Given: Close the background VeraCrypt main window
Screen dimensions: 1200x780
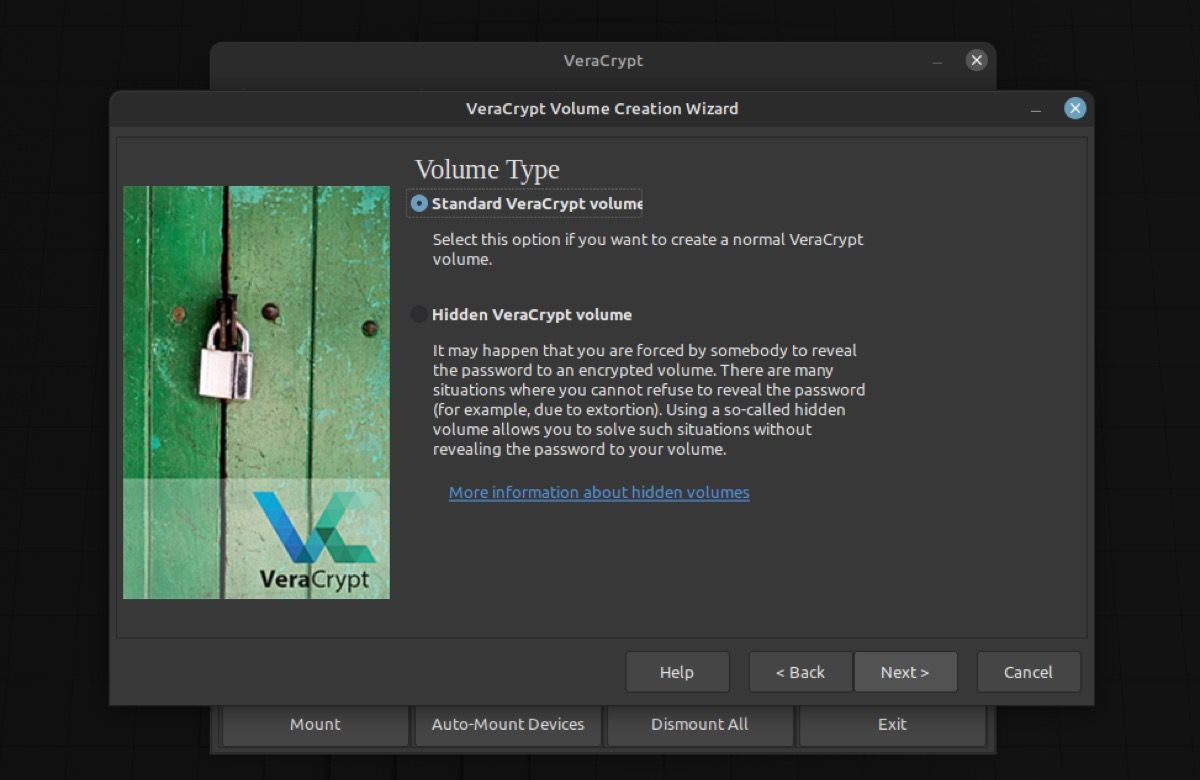Looking at the screenshot, I should tap(976, 60).
